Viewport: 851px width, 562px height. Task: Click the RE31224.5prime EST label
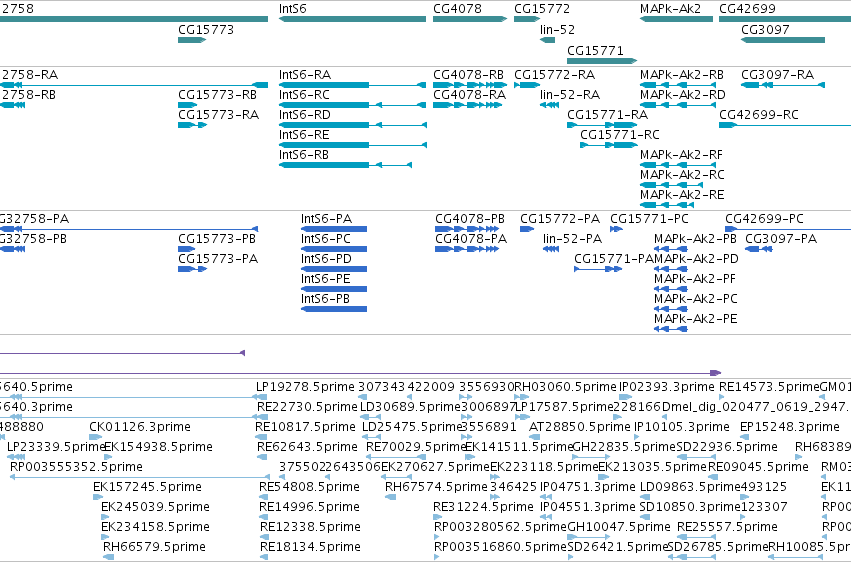[484, 507]
